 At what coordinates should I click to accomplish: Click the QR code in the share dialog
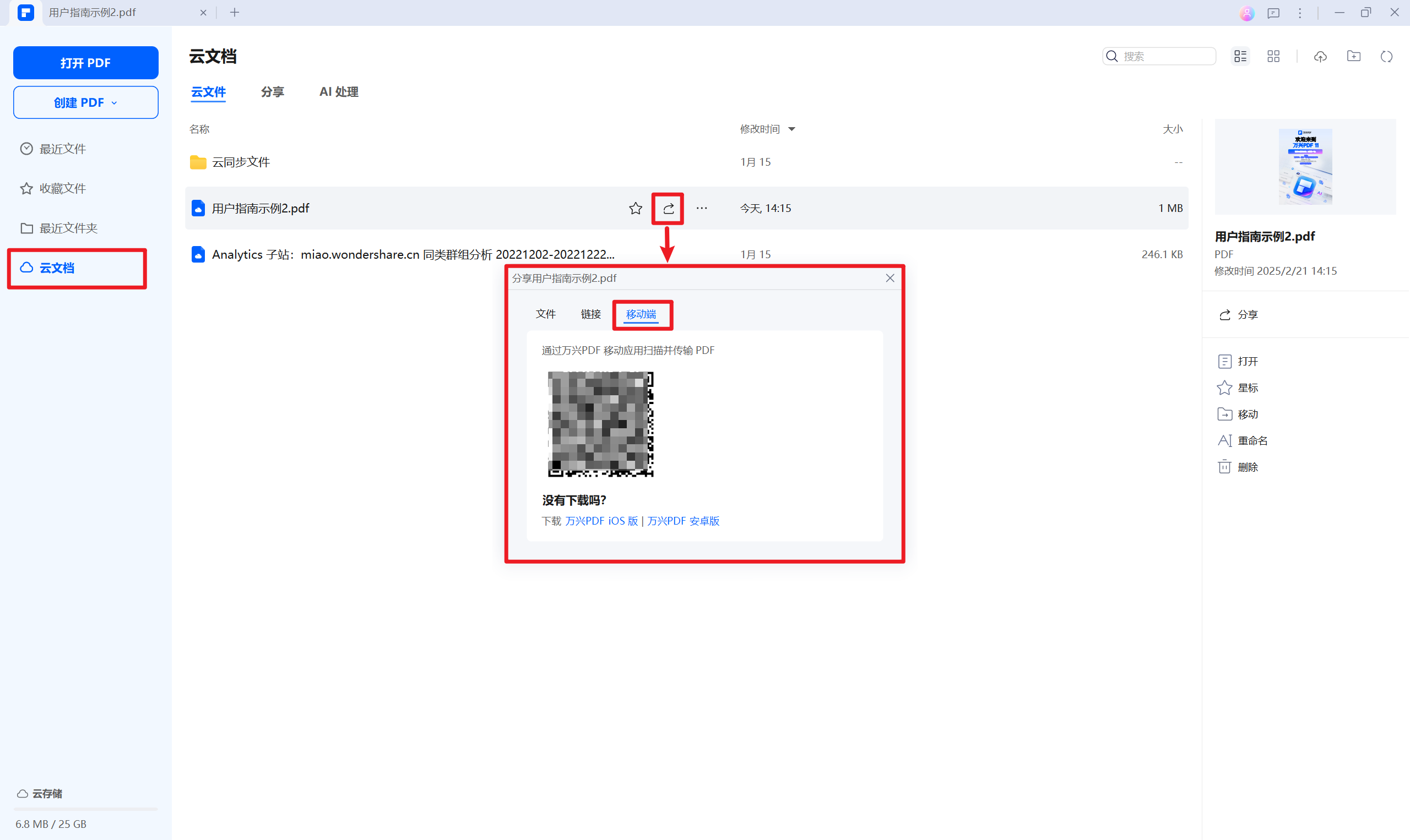601,423
